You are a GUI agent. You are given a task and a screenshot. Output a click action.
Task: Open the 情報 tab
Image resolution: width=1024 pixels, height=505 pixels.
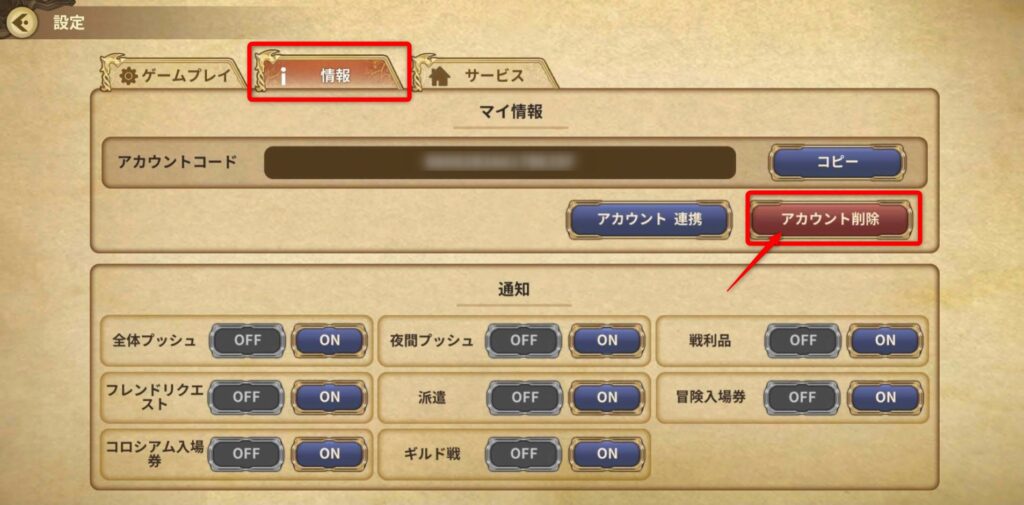point(330,72)
